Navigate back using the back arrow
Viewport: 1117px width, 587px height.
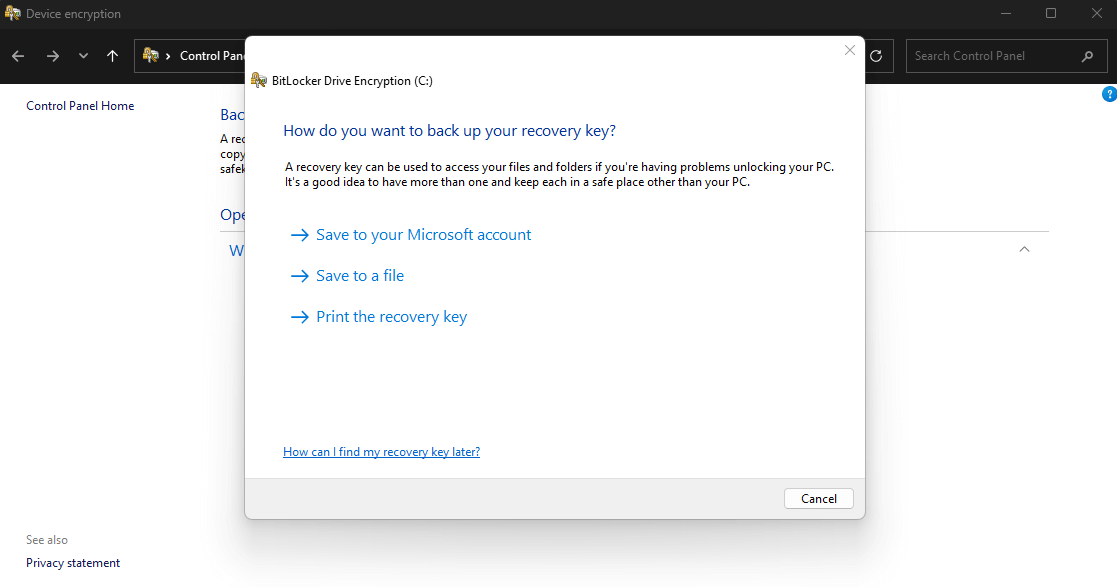point(17,56)
